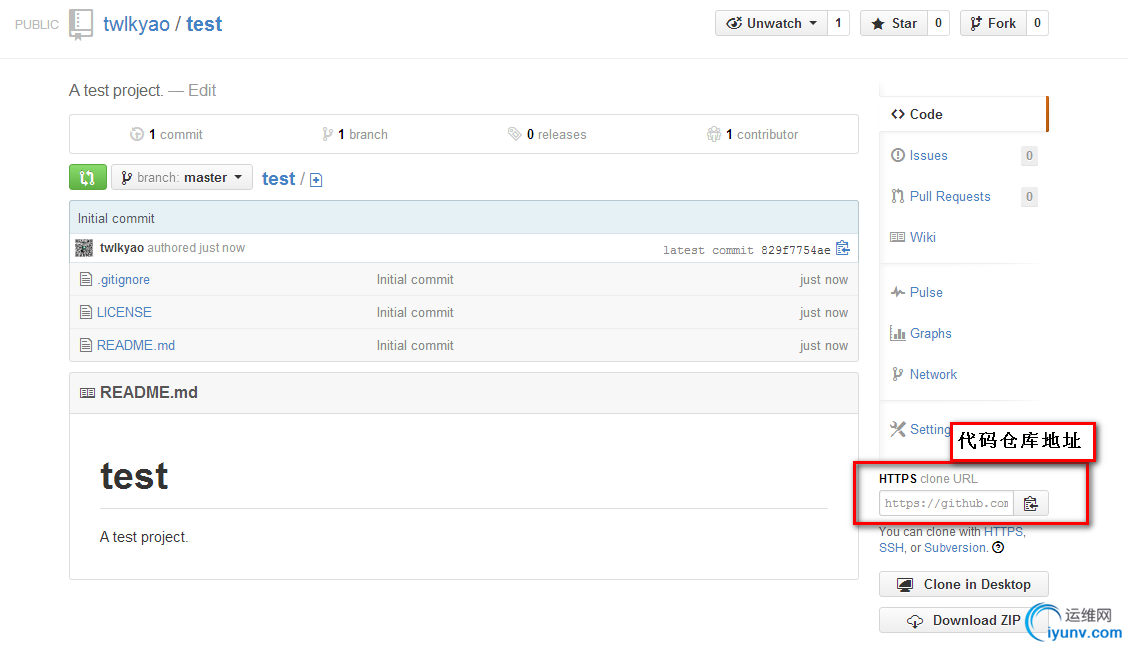Click the README.md file icon in list

86,345
